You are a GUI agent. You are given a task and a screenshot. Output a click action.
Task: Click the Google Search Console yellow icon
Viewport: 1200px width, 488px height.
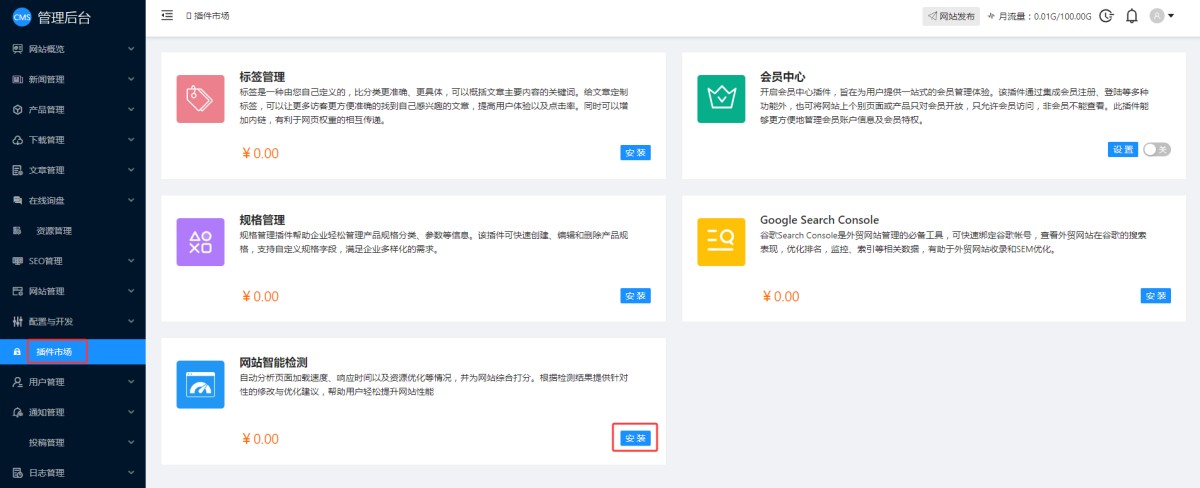(x=721, y=242)
